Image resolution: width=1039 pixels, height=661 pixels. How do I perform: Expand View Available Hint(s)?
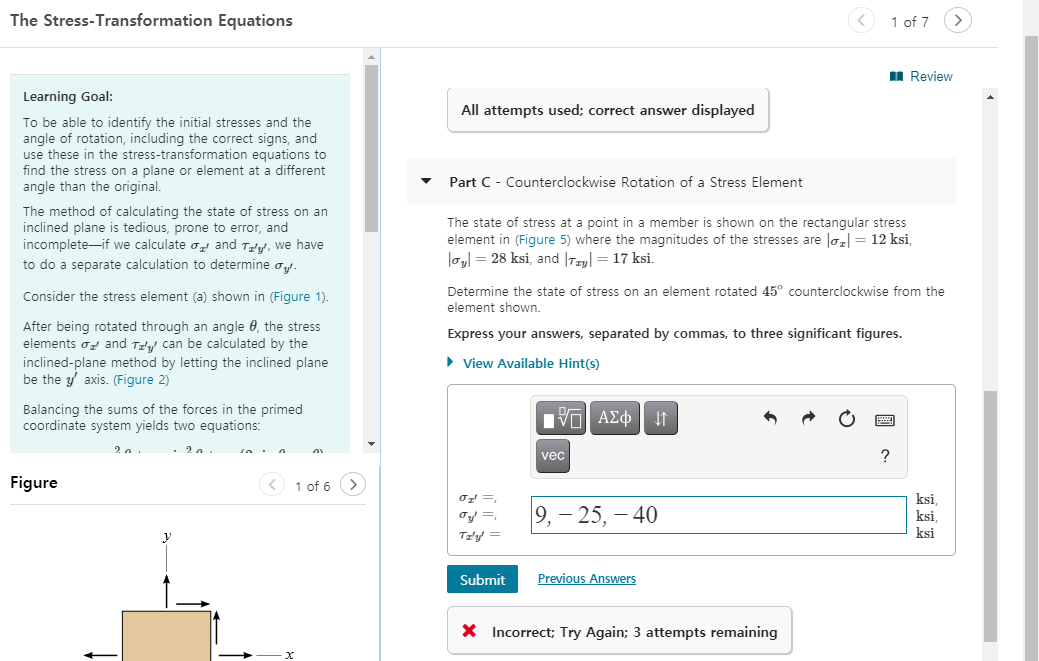pyautogui.click(x=530, y=363)
